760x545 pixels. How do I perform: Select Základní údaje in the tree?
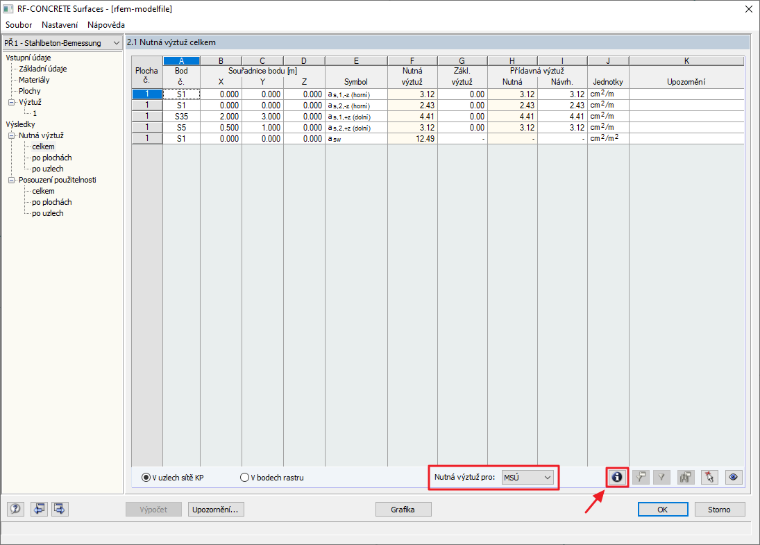click(x=43, y=69)
